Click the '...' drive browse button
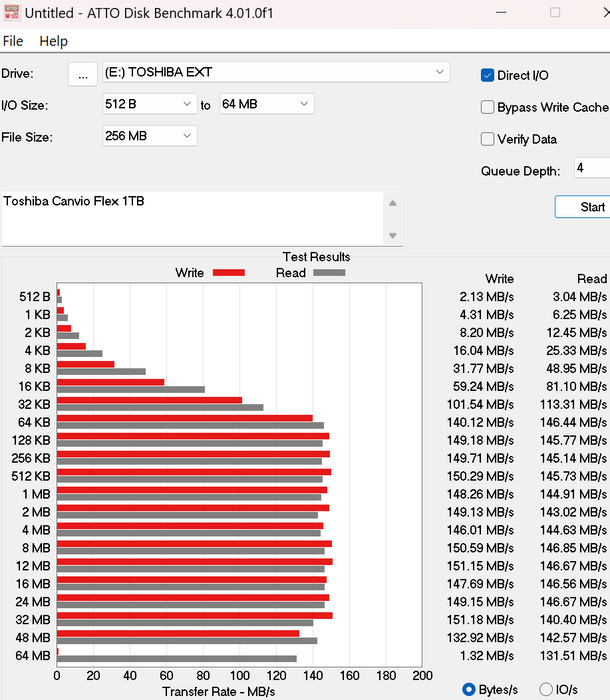The width and height of the screenshot is (610, 700). pyautogui.click(x=82, y=73)
